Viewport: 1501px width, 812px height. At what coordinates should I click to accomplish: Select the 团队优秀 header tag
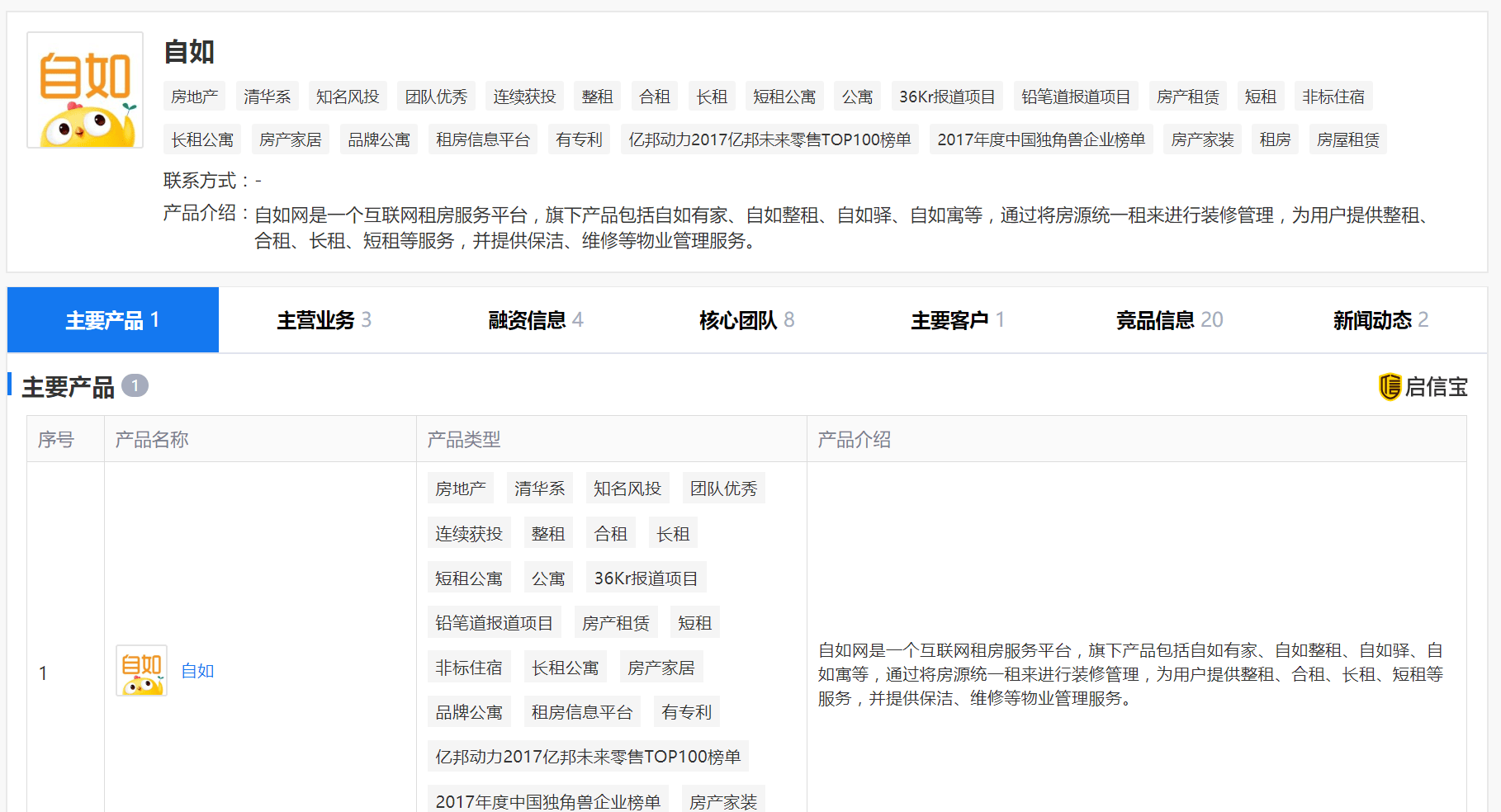click(x=436, y=97)
